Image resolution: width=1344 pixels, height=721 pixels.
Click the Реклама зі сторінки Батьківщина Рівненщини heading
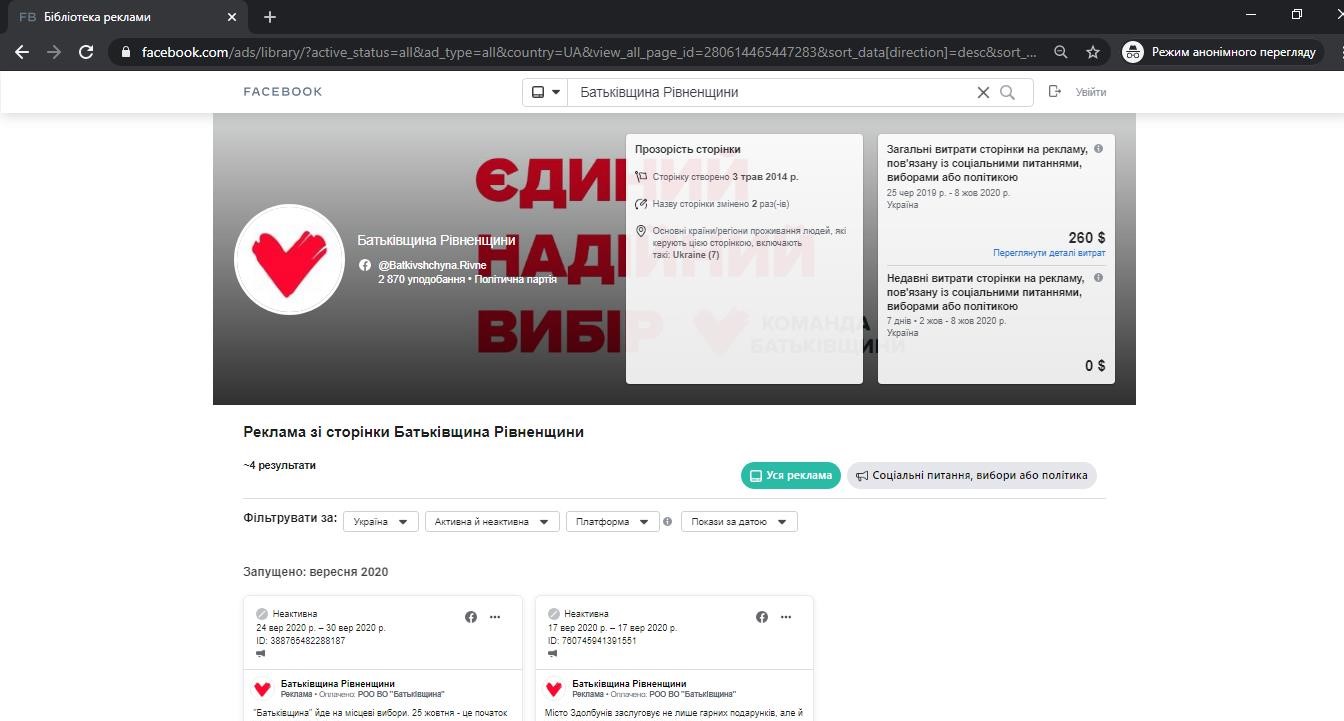click(x=413, y=432)
